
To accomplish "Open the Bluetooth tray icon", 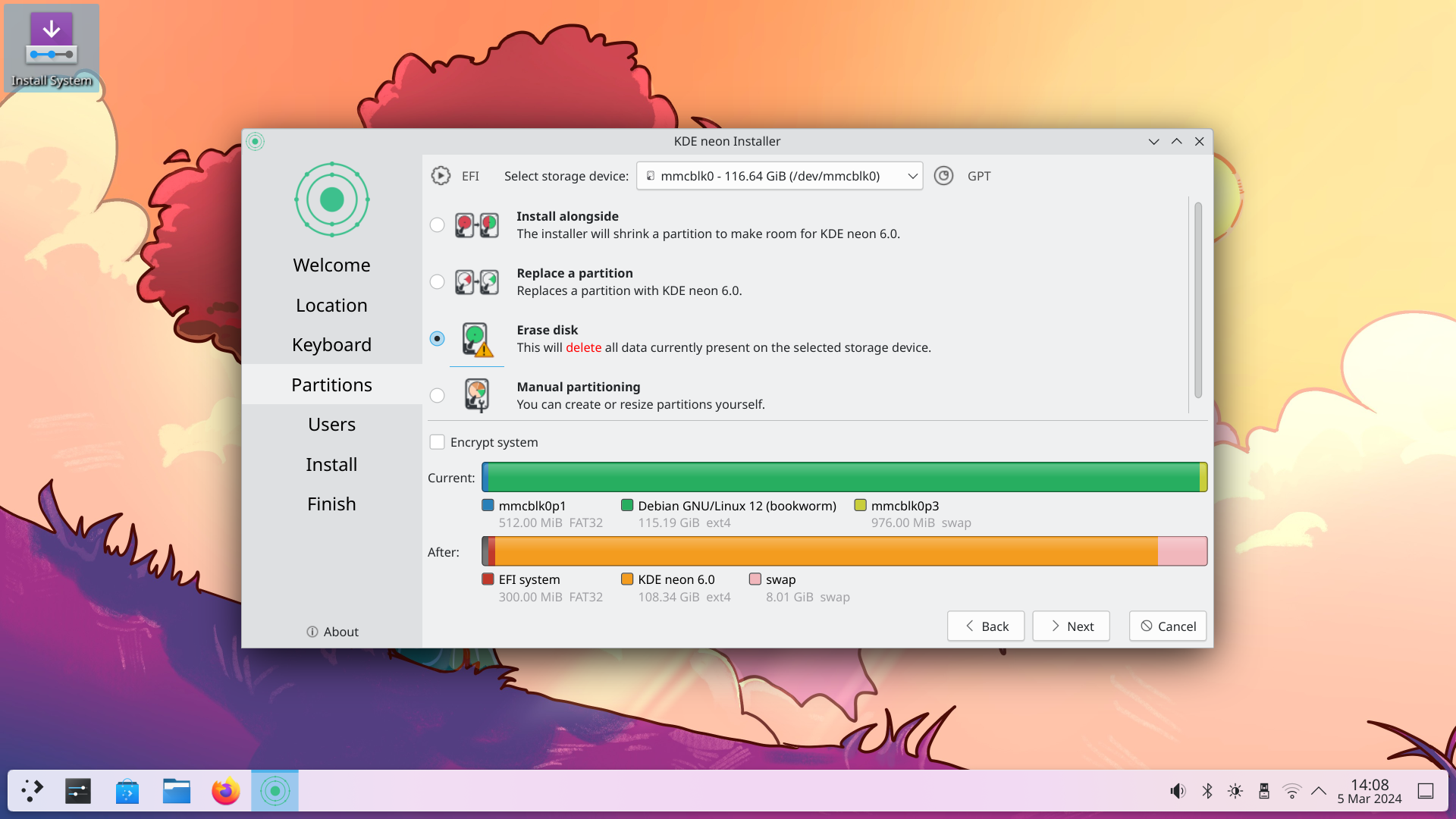I will [1207, 791].
